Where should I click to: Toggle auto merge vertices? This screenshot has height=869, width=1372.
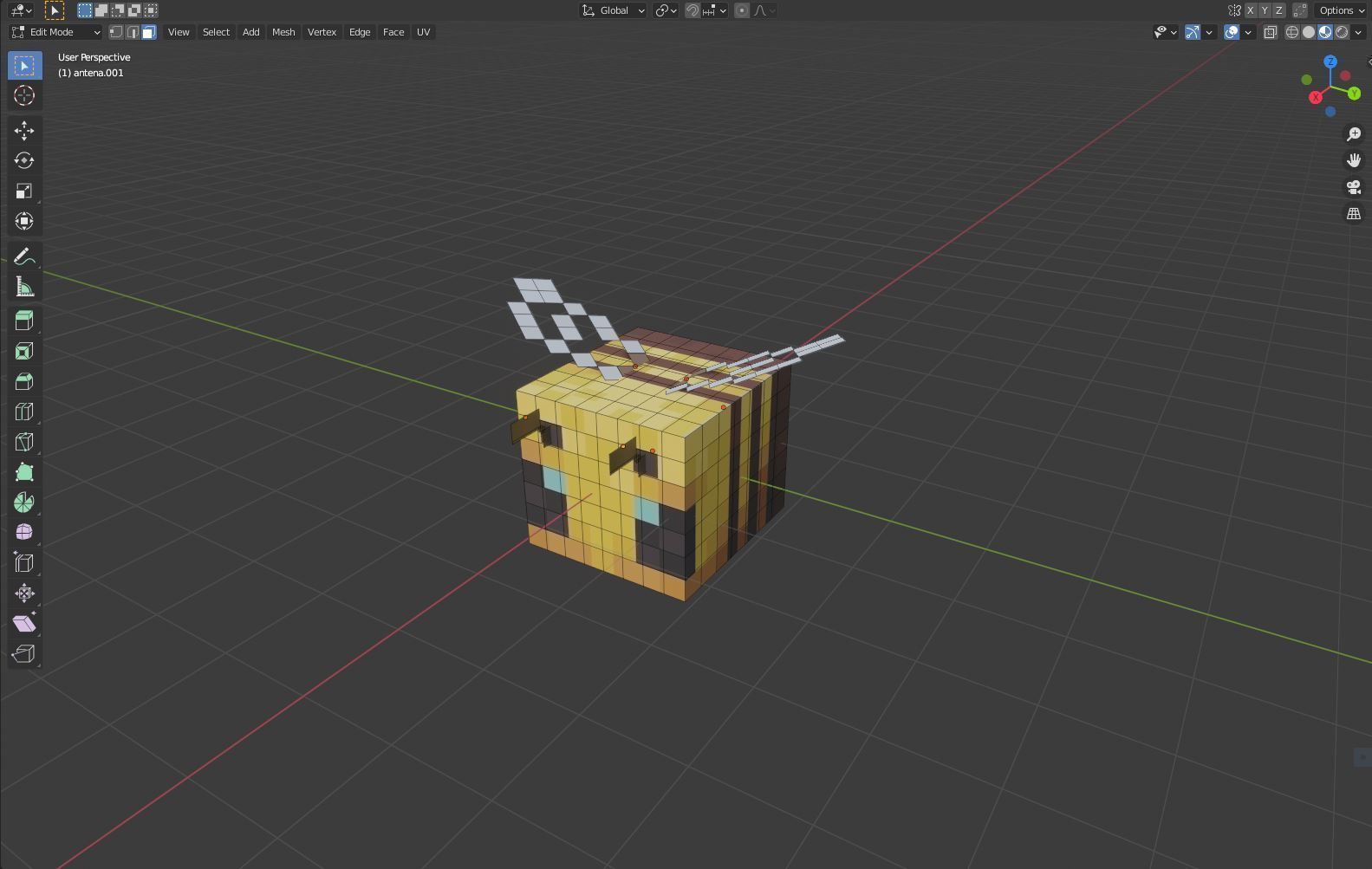point(1299,10)
